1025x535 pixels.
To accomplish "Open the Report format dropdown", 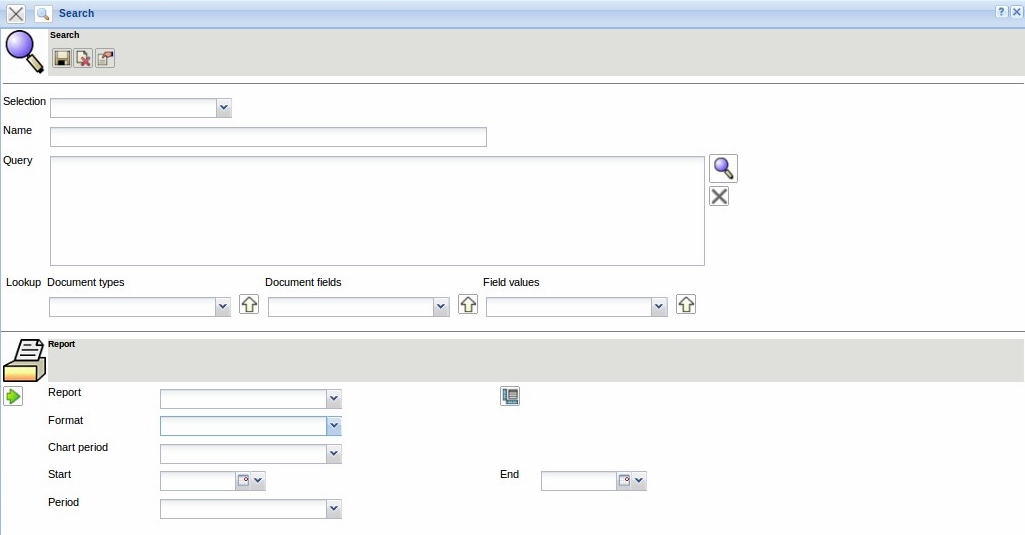I will (333, 426).
